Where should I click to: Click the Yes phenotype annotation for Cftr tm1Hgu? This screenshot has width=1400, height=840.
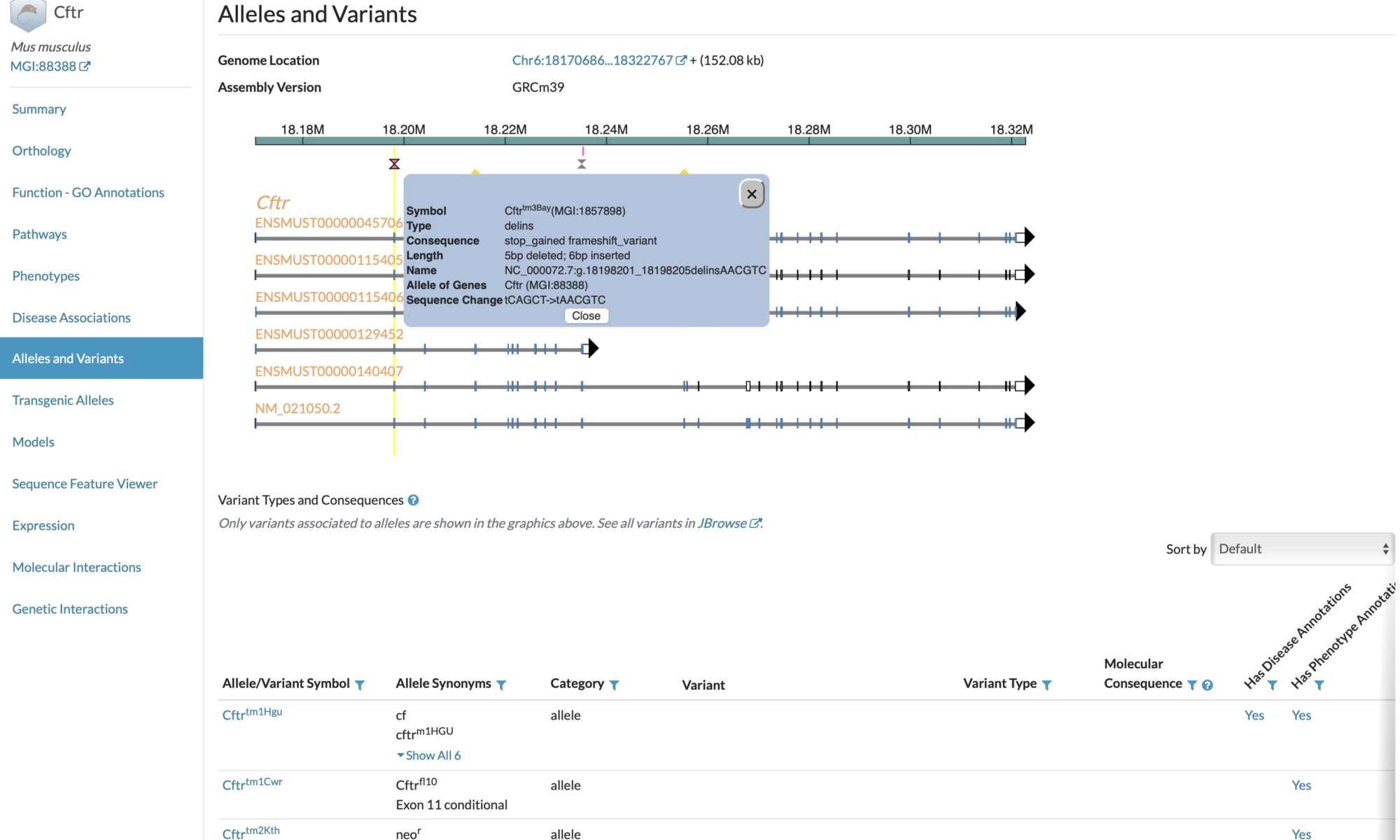[1301, 715]
